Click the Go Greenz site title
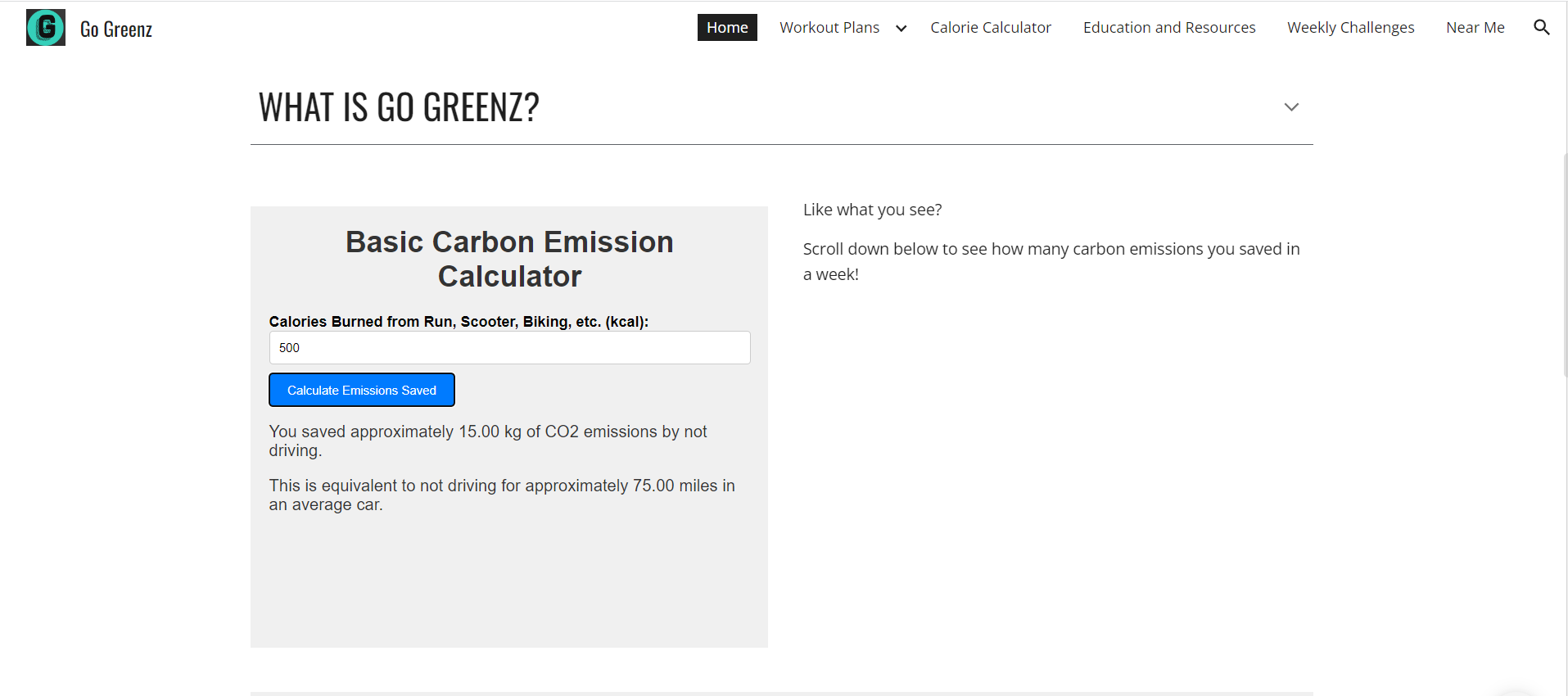The width and height of the screenshot is (1568, 696). (116, 29)
